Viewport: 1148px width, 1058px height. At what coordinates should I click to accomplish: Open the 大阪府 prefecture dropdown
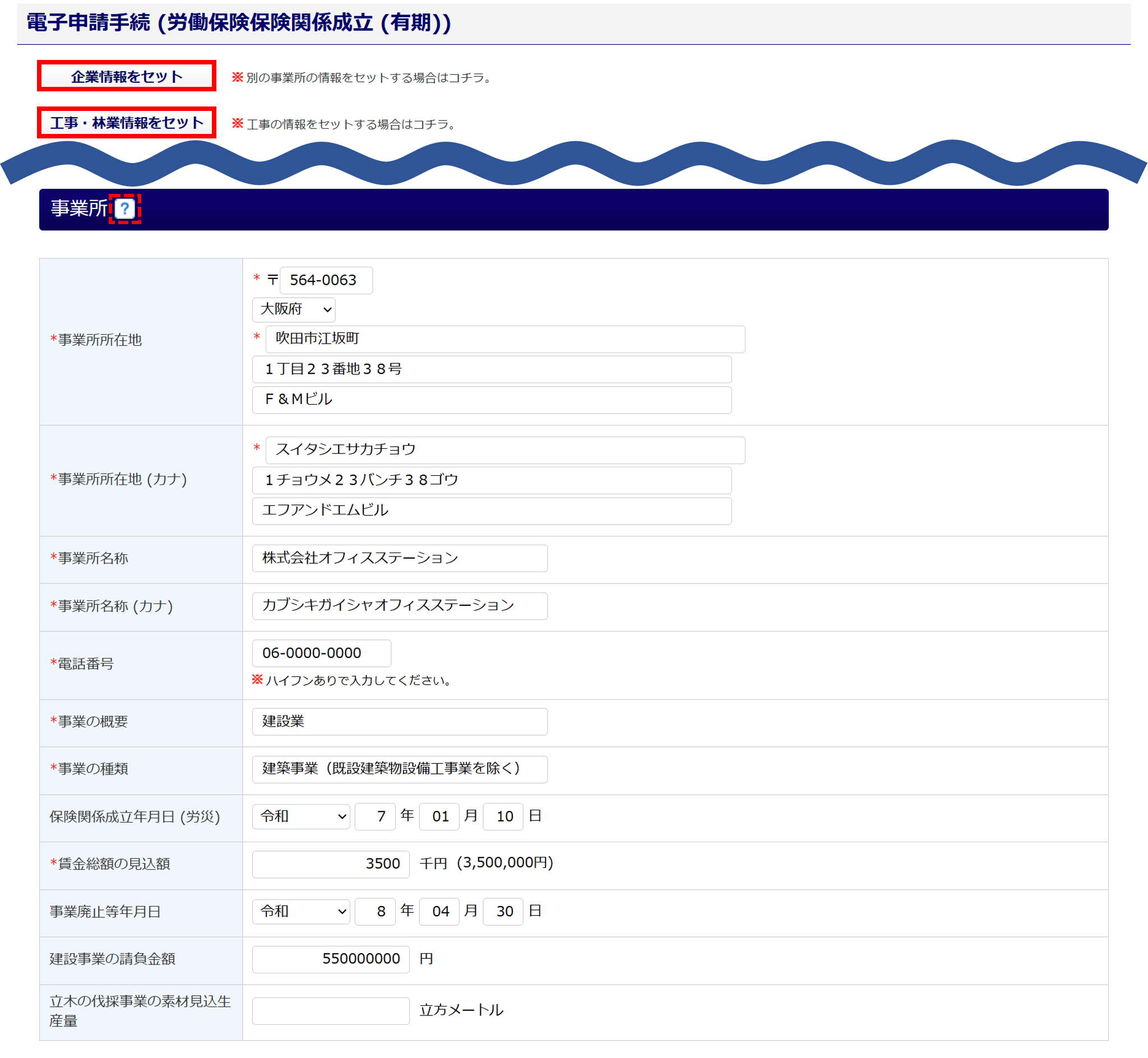click(293, 310)
